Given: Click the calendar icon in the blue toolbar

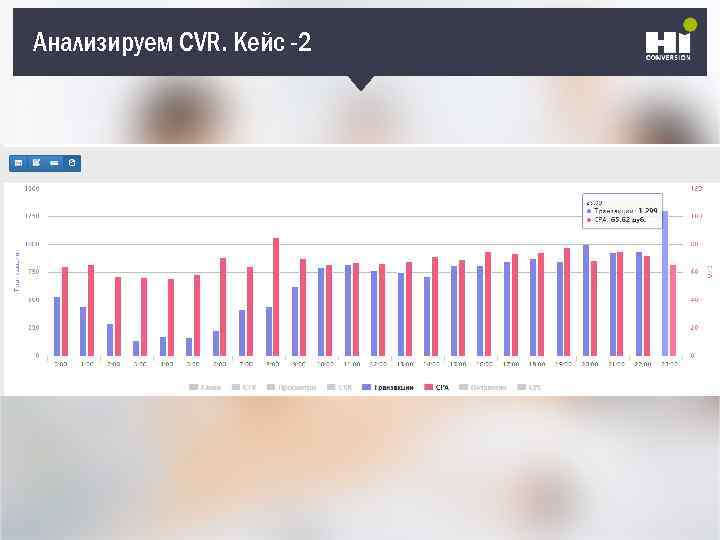Looking at the screenshot, I should pyautogui.click(x=18, y=163).
